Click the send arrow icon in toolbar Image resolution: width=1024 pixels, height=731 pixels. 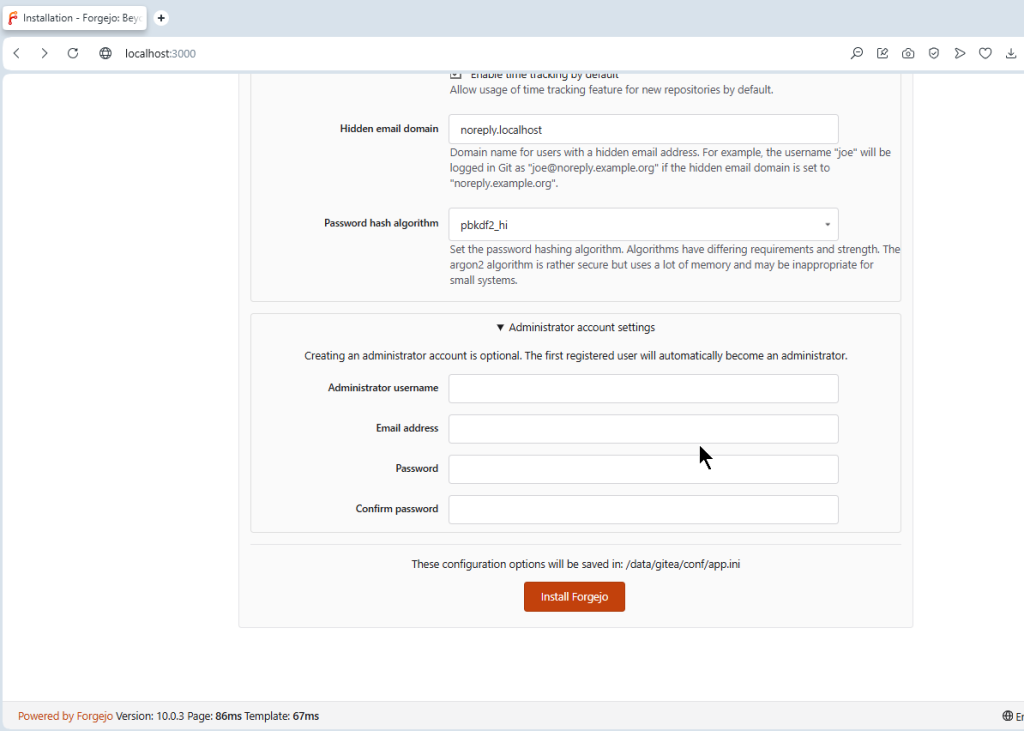point(960,54)
